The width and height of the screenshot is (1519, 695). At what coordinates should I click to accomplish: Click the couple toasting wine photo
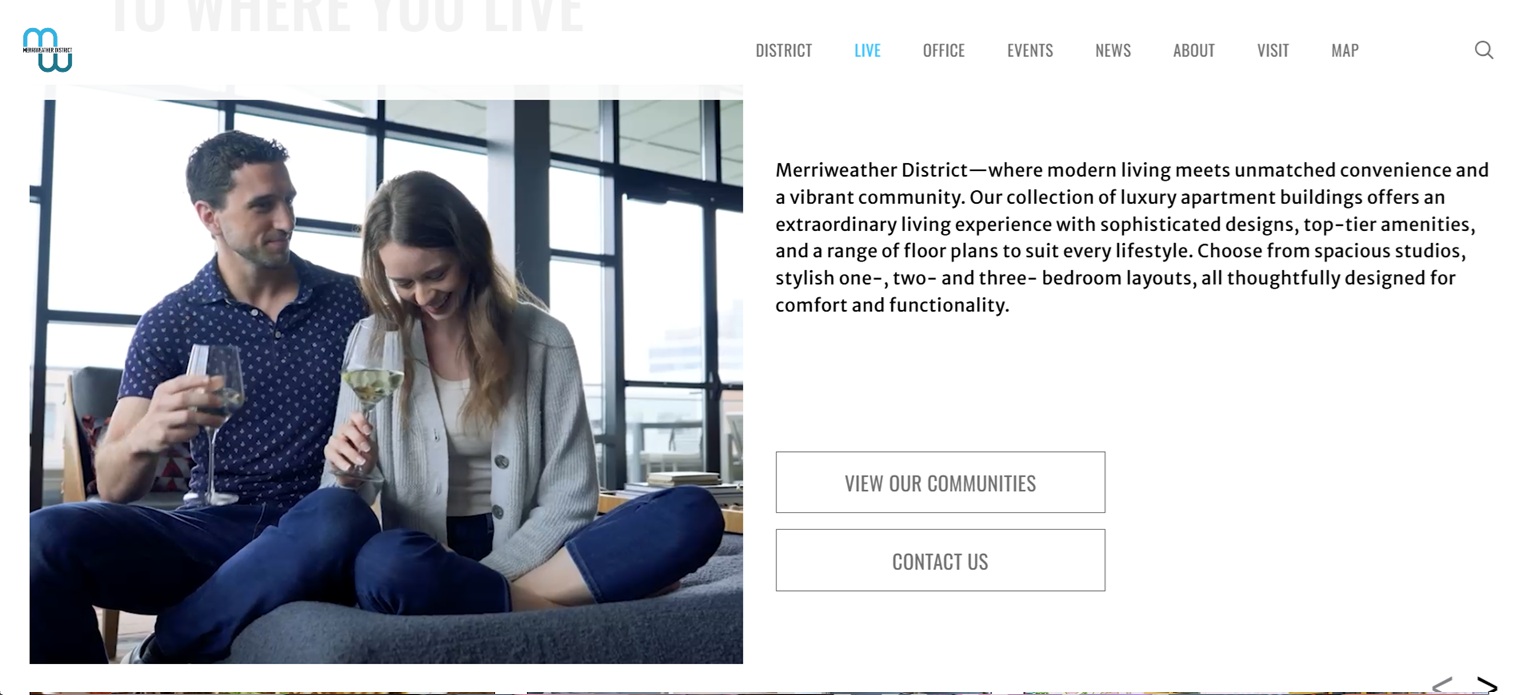pyautogui.click(x=386, y=381)
